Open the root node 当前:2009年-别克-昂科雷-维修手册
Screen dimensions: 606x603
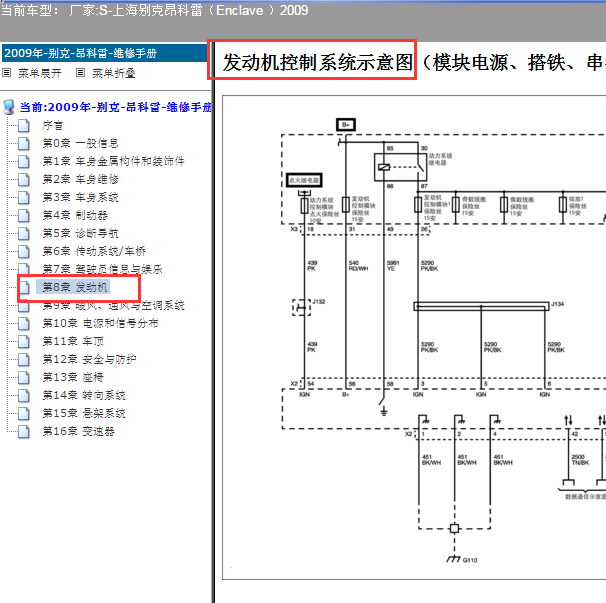[116, 107]
